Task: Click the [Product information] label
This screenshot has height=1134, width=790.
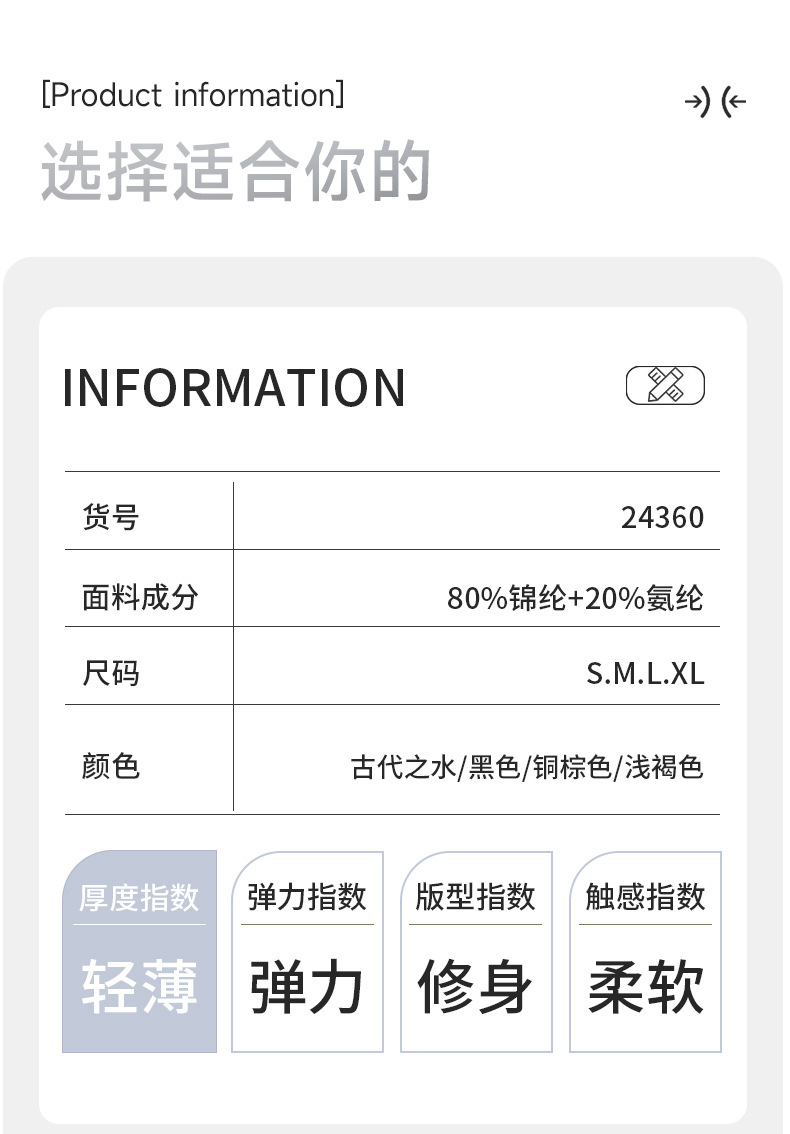Action: click(x=193, y=96)
